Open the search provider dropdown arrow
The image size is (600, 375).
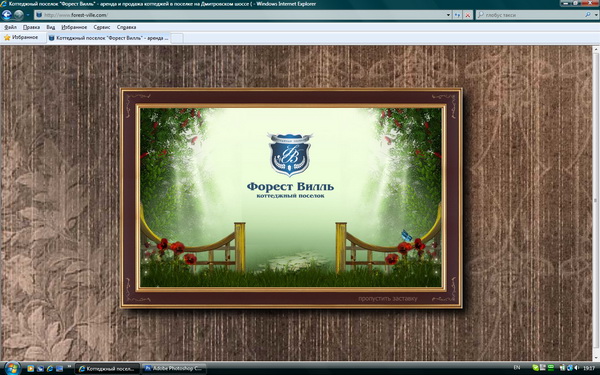pos(596,15)
